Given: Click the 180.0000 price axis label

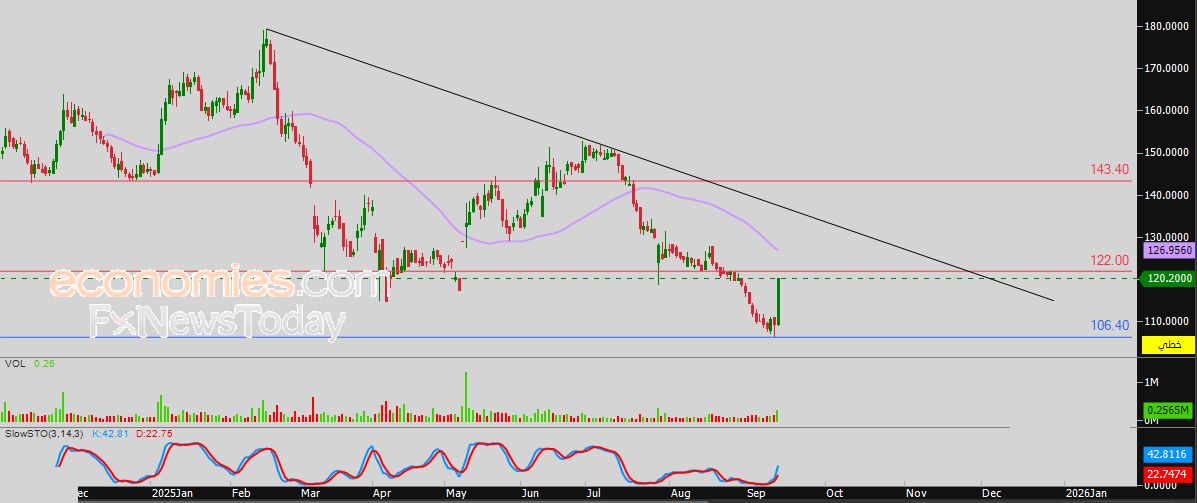Looking at the screenshot, I should point(1169,26).
